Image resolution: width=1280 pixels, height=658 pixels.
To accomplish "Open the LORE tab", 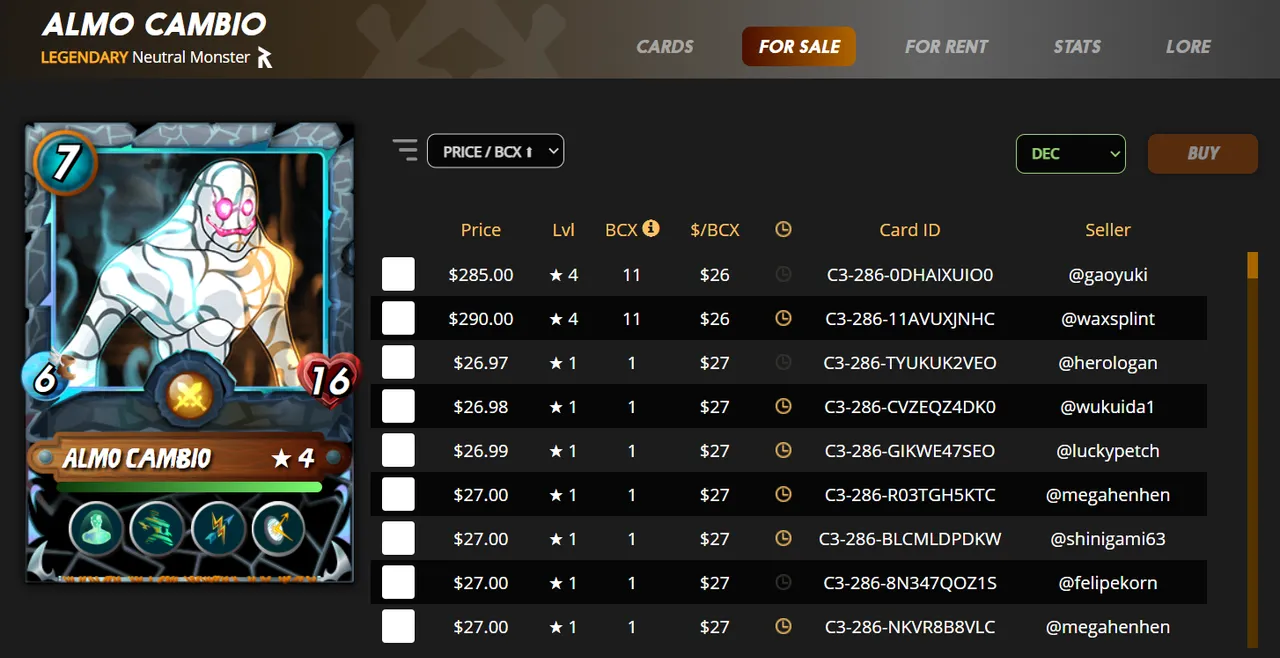I will pos(1188,46).
